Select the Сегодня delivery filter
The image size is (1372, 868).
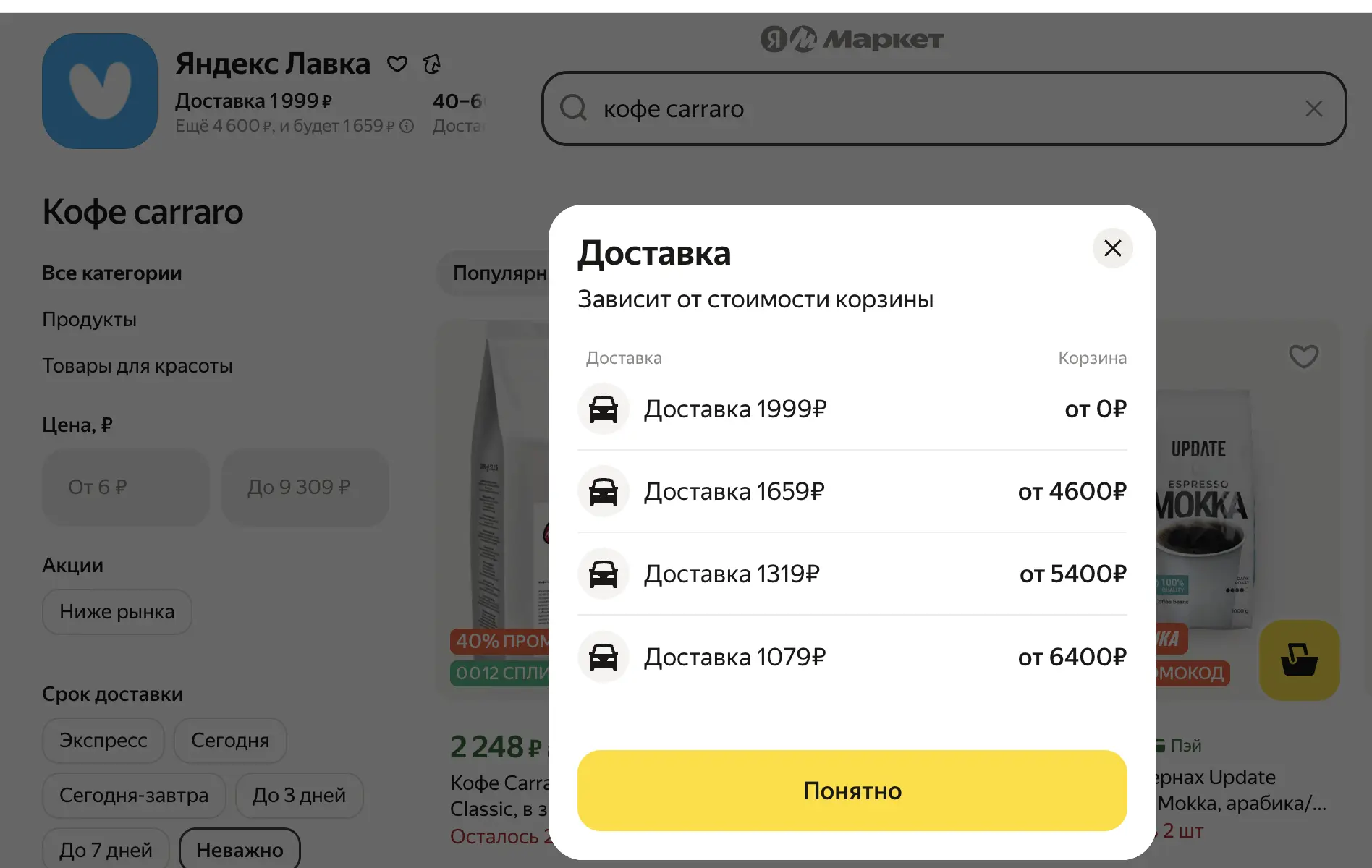point(230,741)
